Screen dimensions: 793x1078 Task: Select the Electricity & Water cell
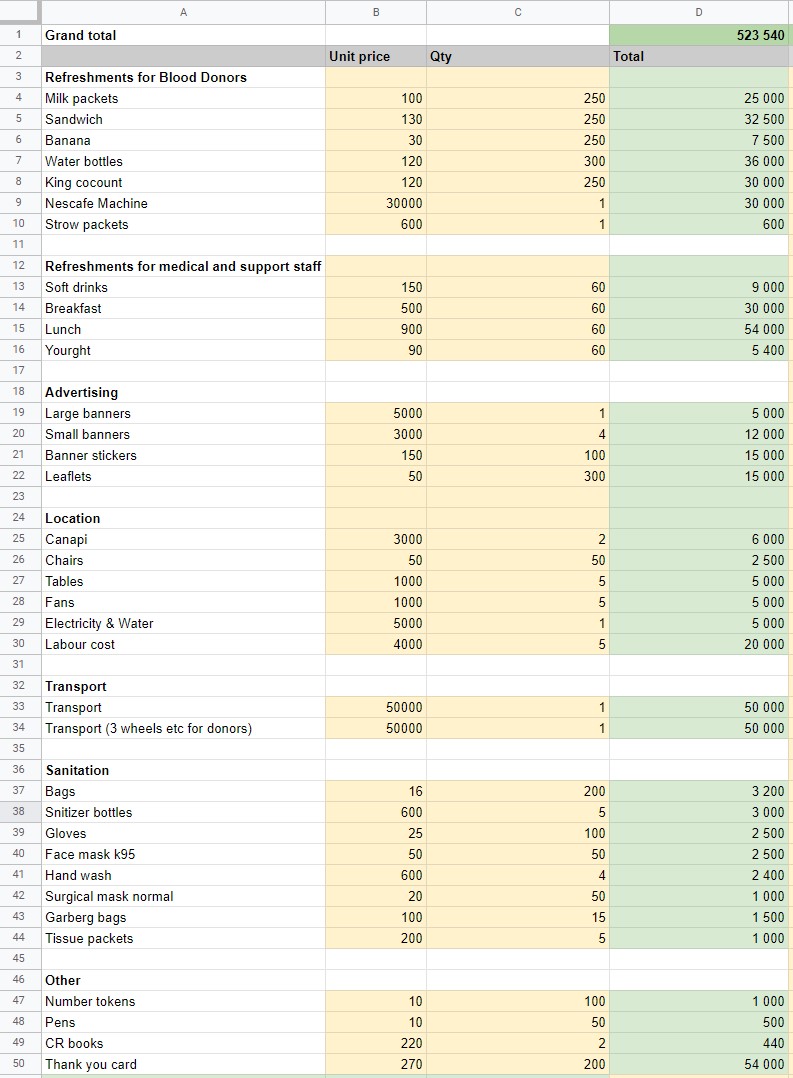pos(183,624)
